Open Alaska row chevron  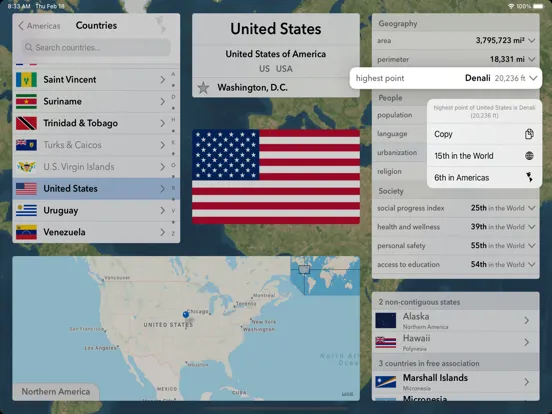527,320
